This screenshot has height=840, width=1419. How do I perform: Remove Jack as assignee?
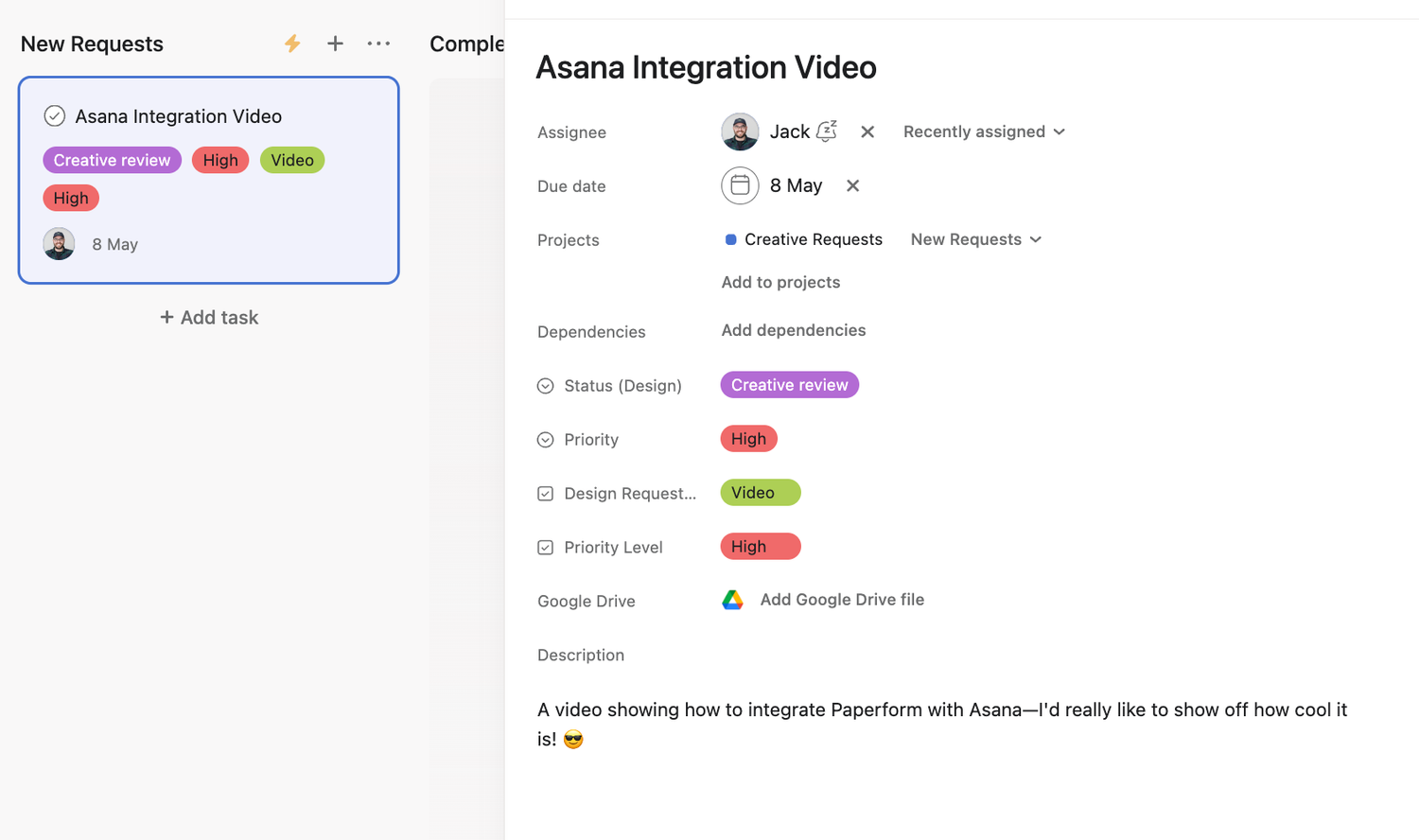click(x=867, y=131)
